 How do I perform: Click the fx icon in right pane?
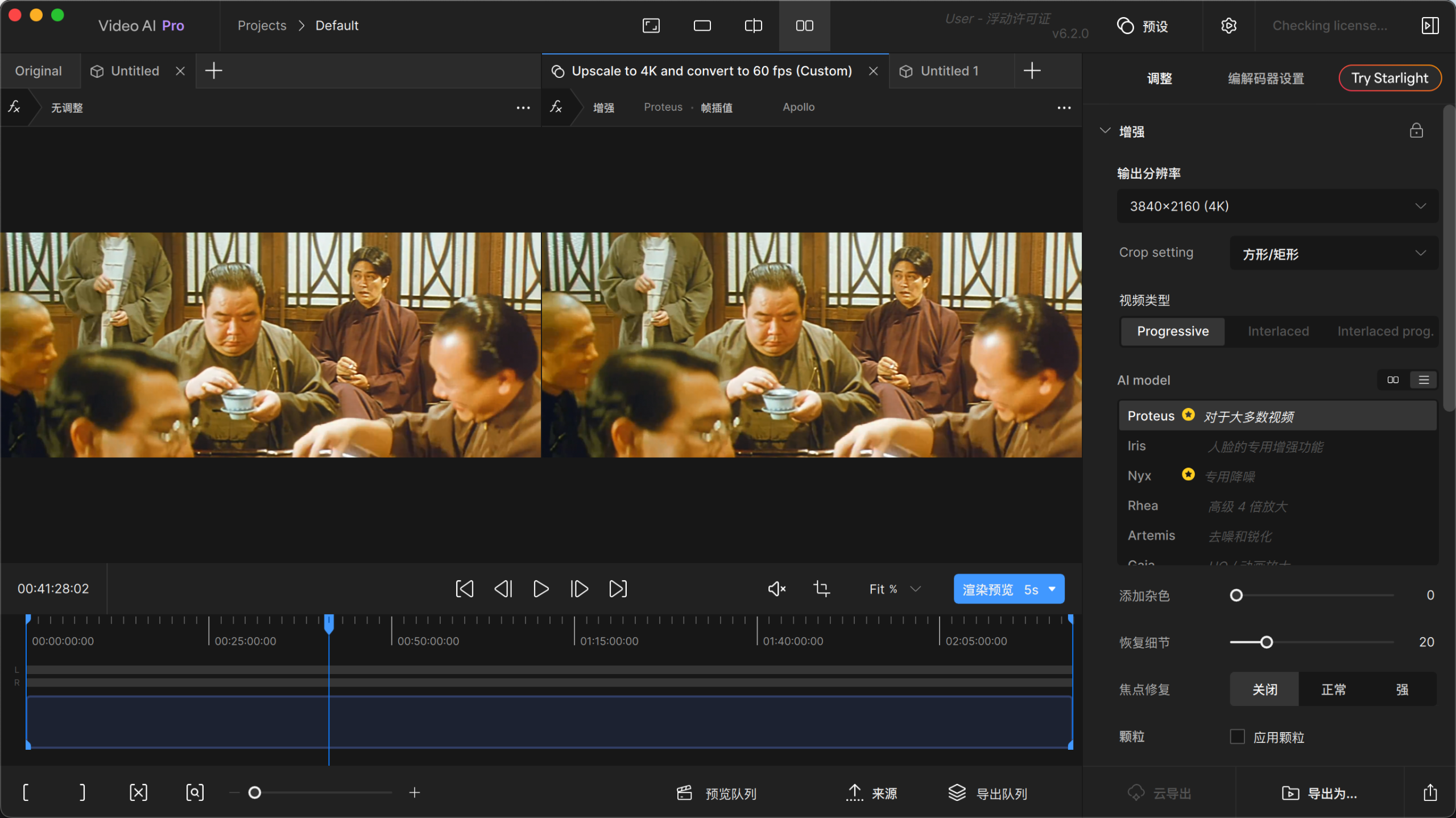click(x=556, y=107)
